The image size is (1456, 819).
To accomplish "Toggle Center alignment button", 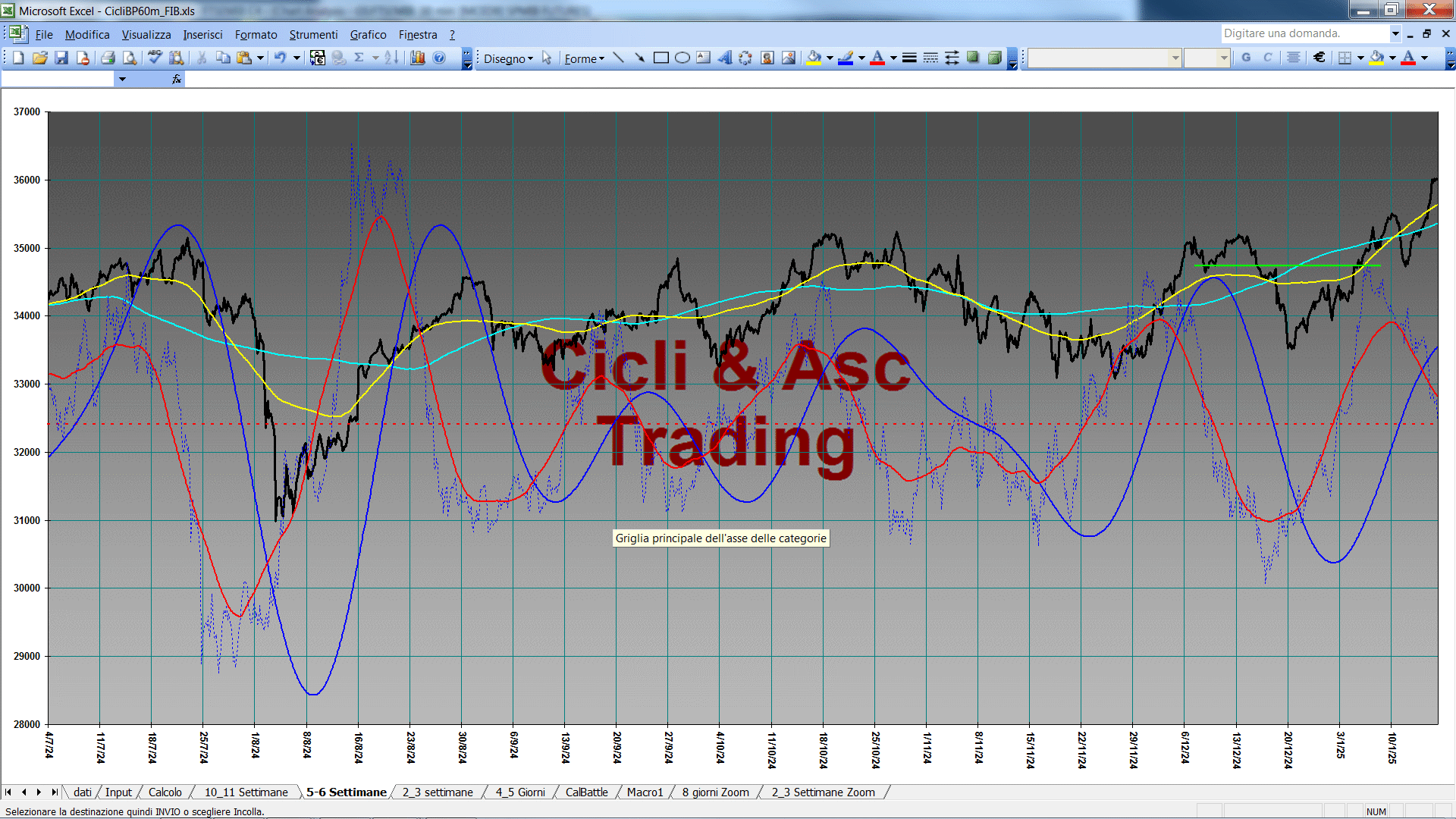I will coord(1294,58).
